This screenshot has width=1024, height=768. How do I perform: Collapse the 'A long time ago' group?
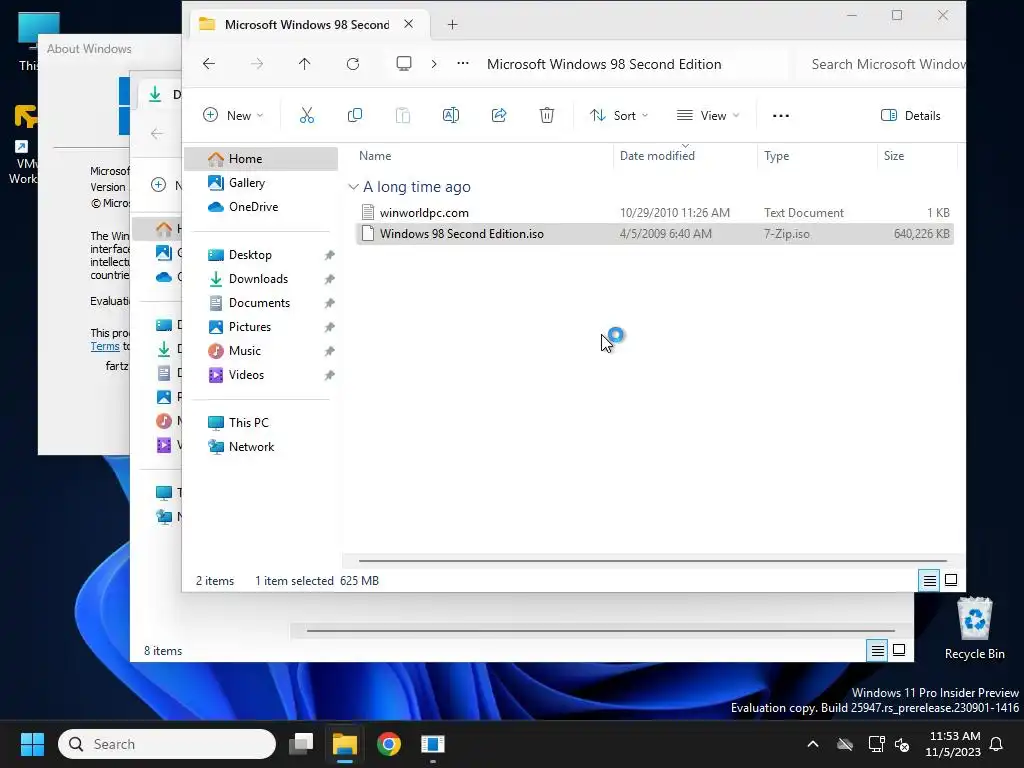[x=353, y=187]
